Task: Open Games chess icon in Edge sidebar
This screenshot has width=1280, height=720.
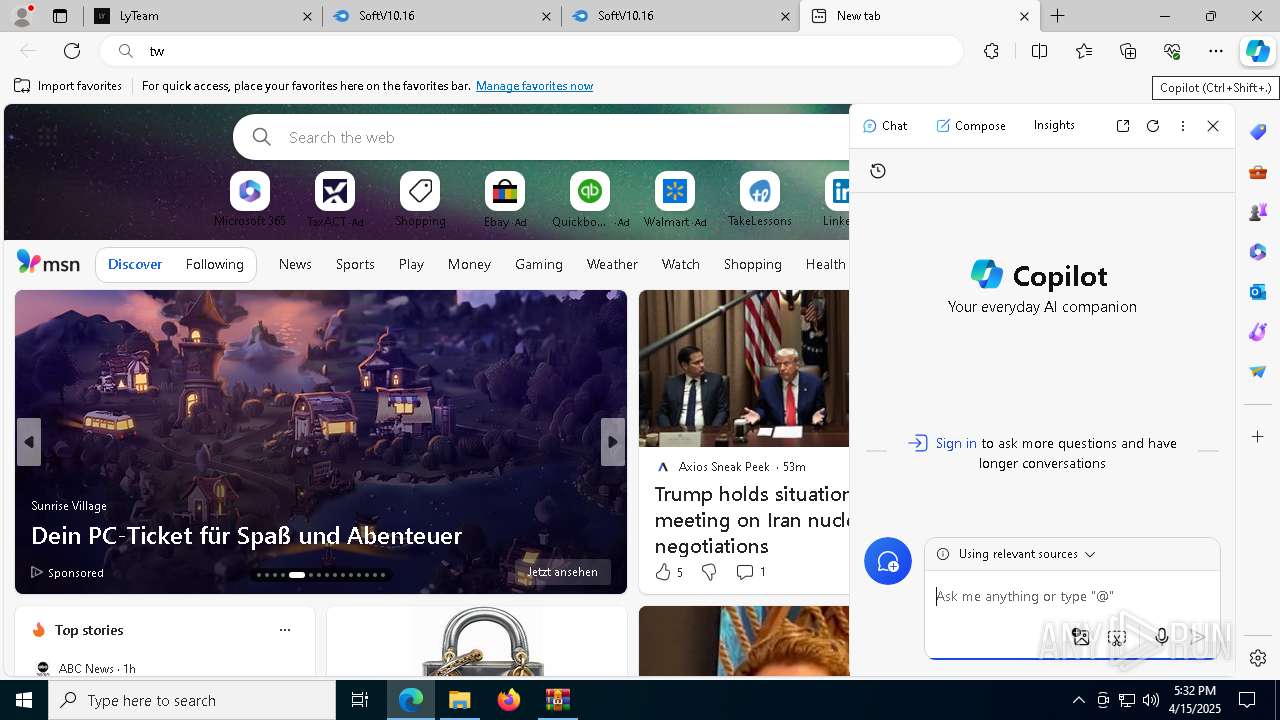Action: tap(1258, 212)
